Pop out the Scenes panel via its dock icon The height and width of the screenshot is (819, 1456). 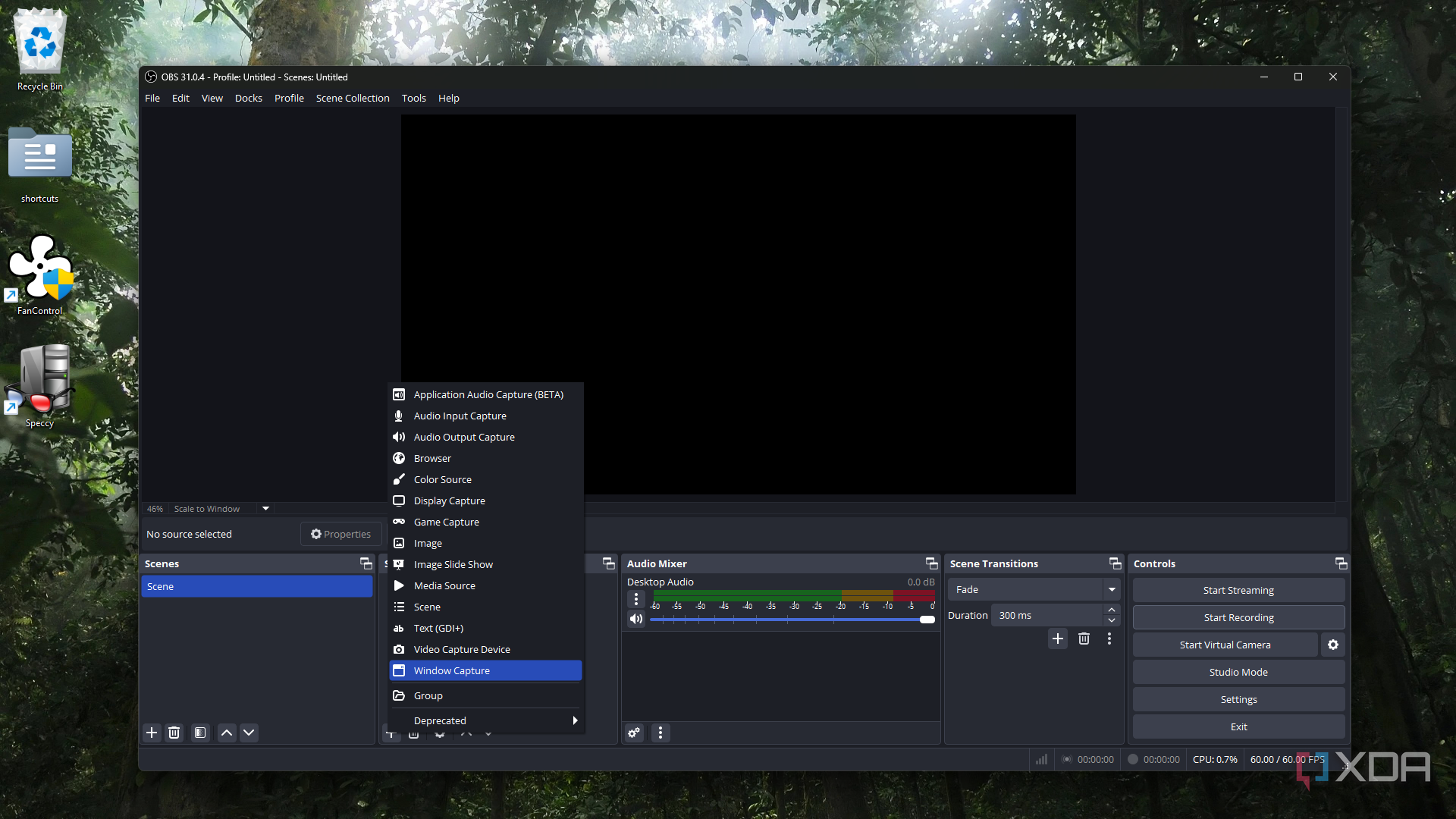click(x=366, y=563)
